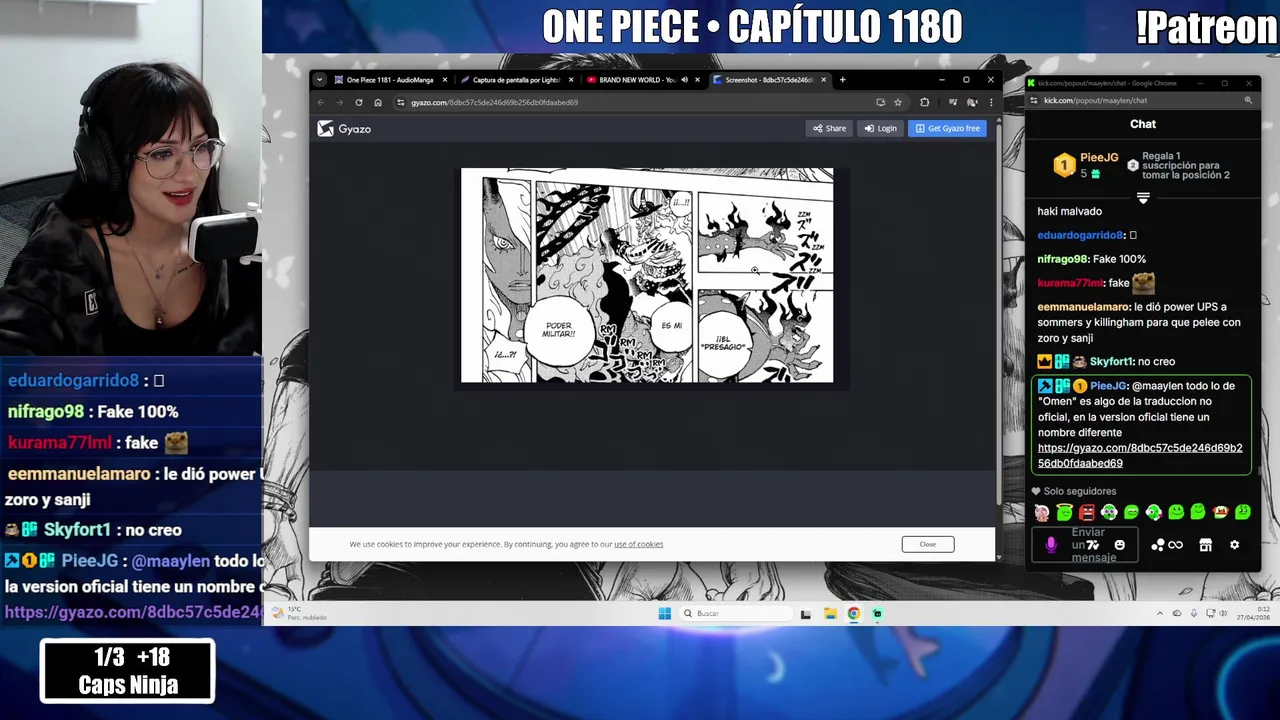Click the PieeJG top gifter entry

click(1086, 165)
